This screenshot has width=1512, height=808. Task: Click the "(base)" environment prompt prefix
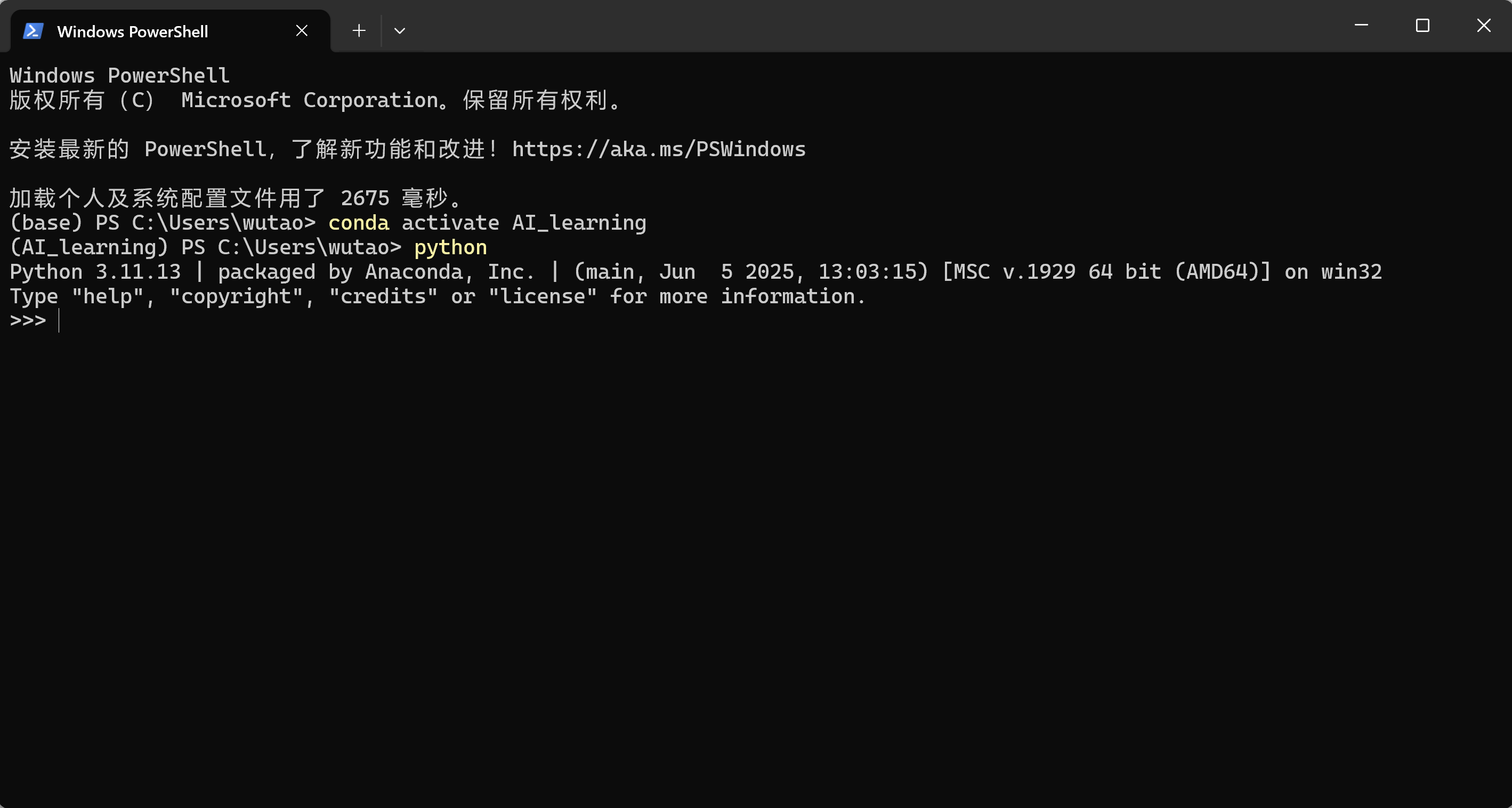click(46, 223)
